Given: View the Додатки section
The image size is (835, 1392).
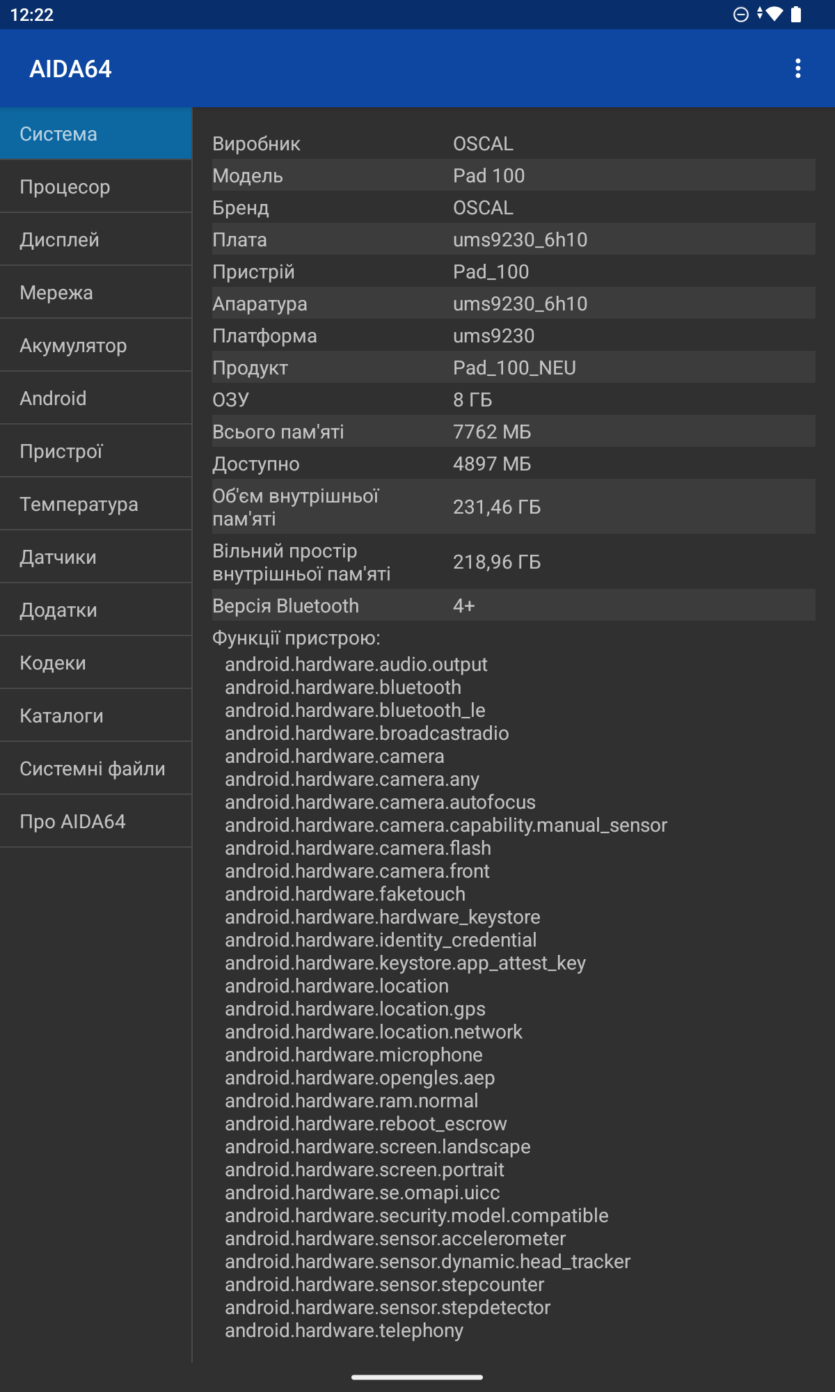Looking at the screenshot, I should [x=96, y=610].
